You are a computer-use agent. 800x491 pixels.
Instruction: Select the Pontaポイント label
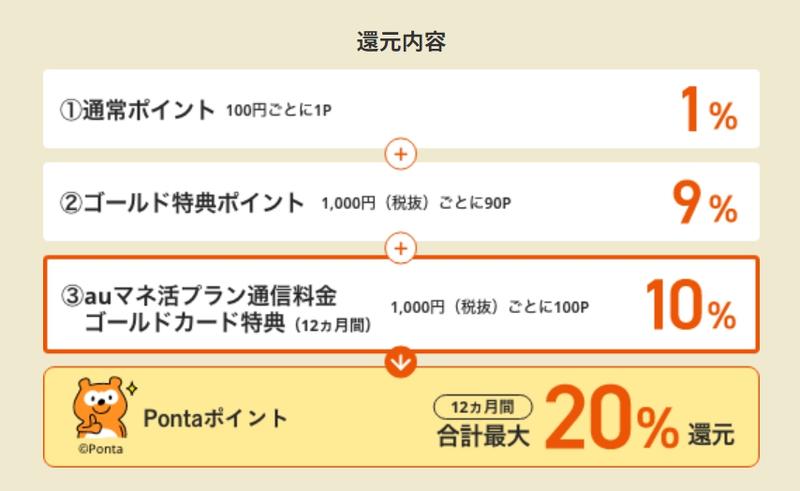[x=215, y=417]
